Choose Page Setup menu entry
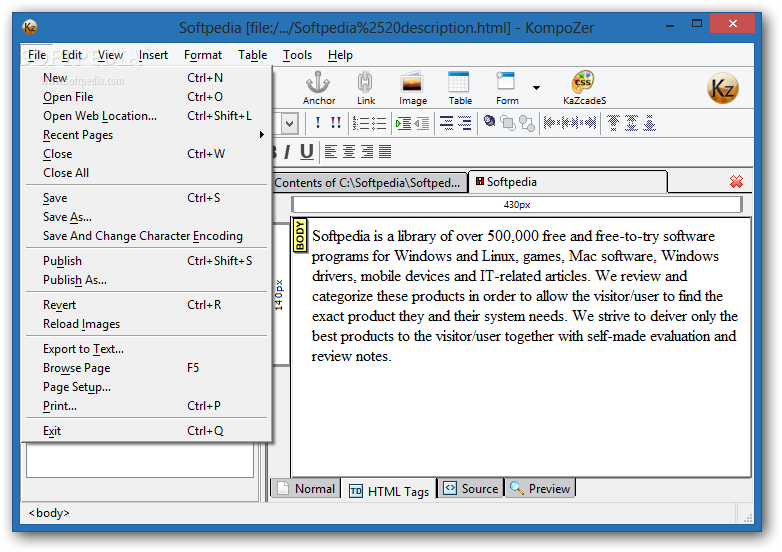The image size is (782, 552). 147,386
